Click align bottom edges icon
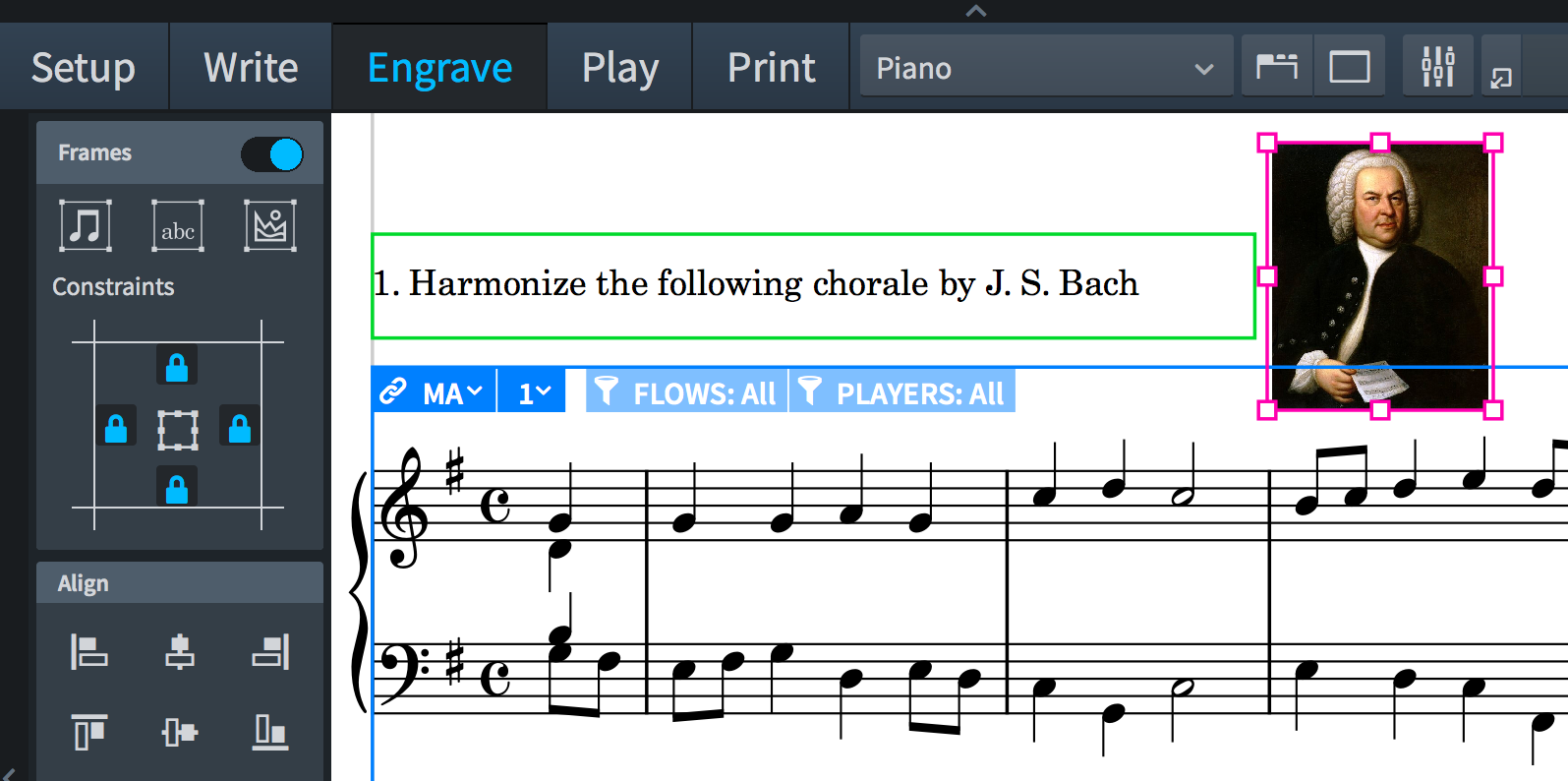This screenshot has width=1568, height=781. [270, 732]
